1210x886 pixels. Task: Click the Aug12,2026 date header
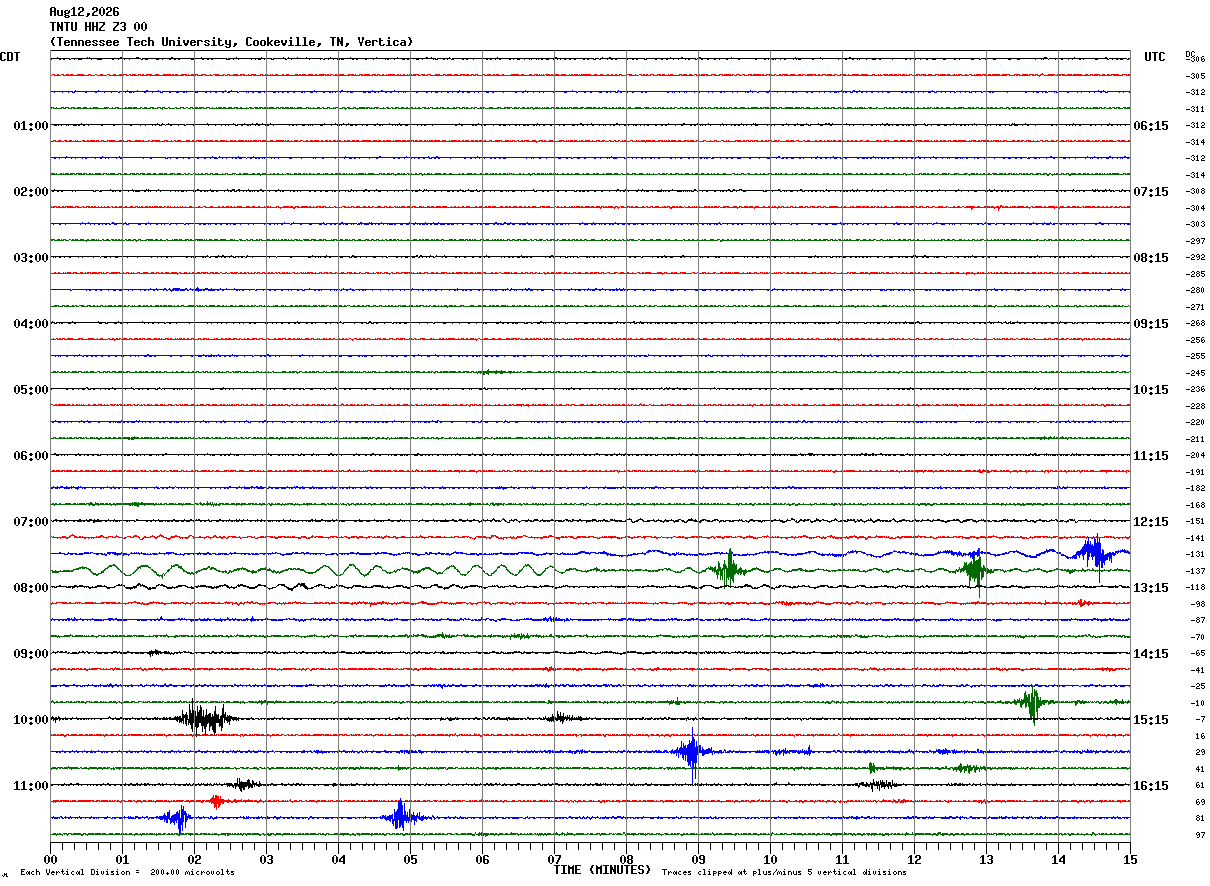[84, 12]
